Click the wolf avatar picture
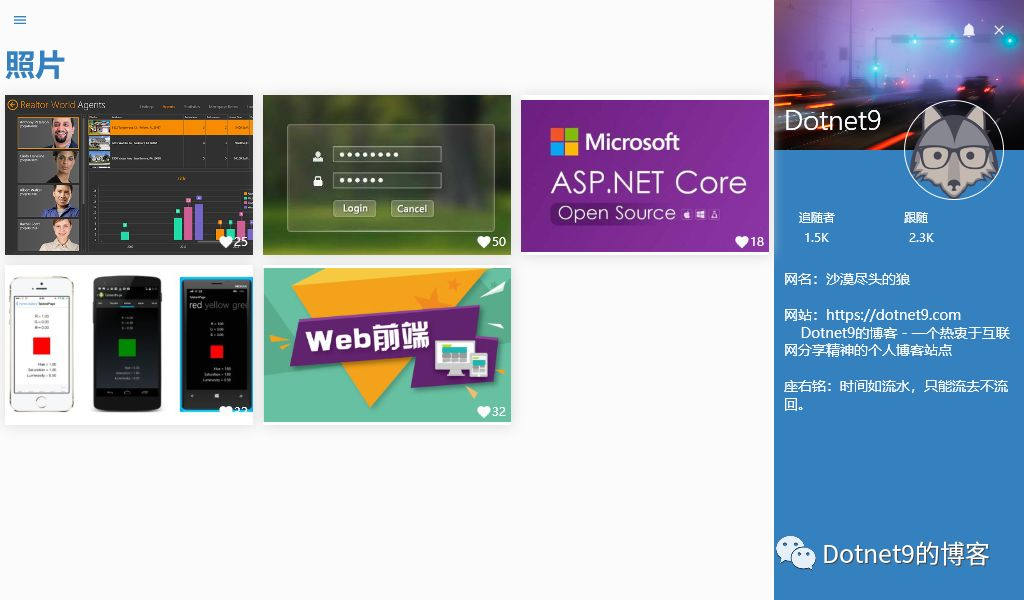1024x600 pixels. click(x=953, y=150)
